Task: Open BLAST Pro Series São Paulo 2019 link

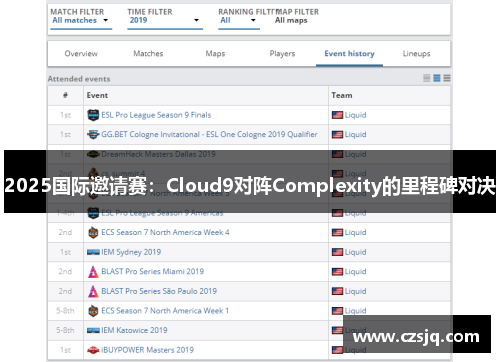Action: click(159, 291)
